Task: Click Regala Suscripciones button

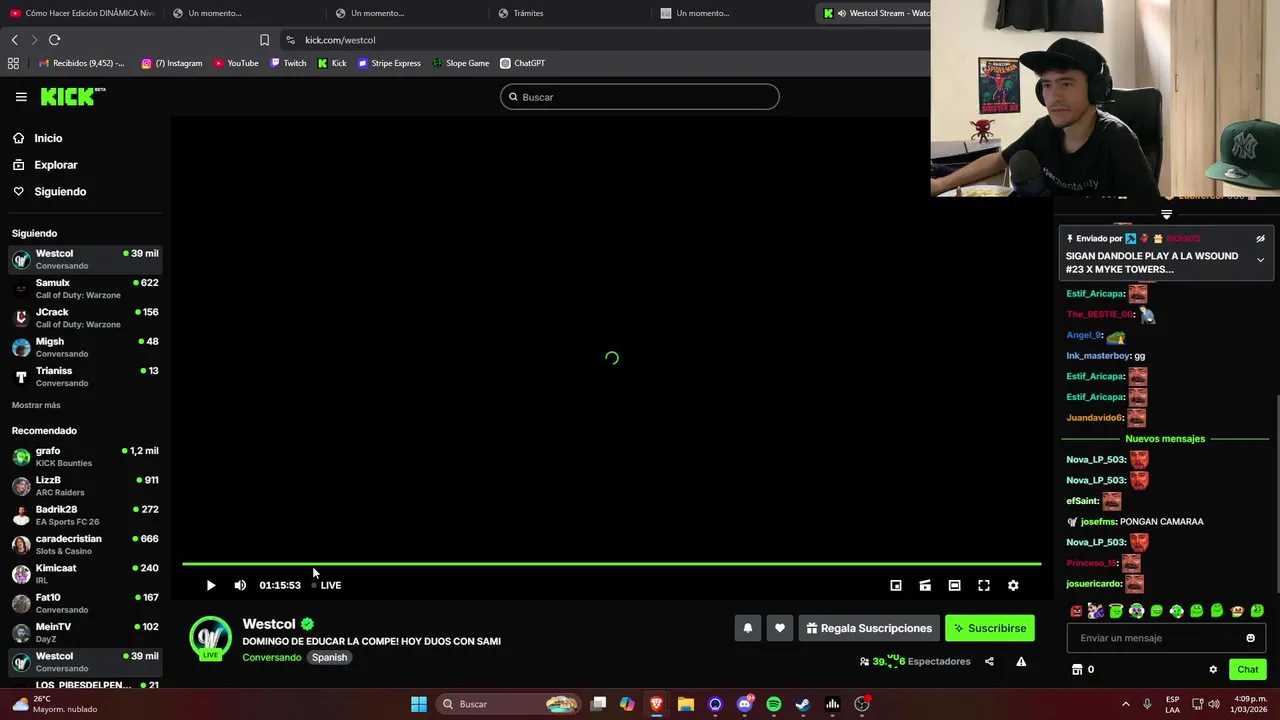Action: point(869,628)
